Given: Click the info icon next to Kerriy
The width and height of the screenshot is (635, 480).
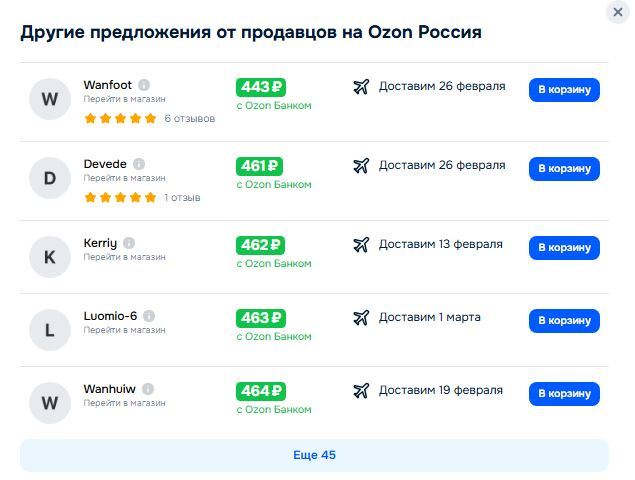Looking at the screenshot, I should click(129, 243).
